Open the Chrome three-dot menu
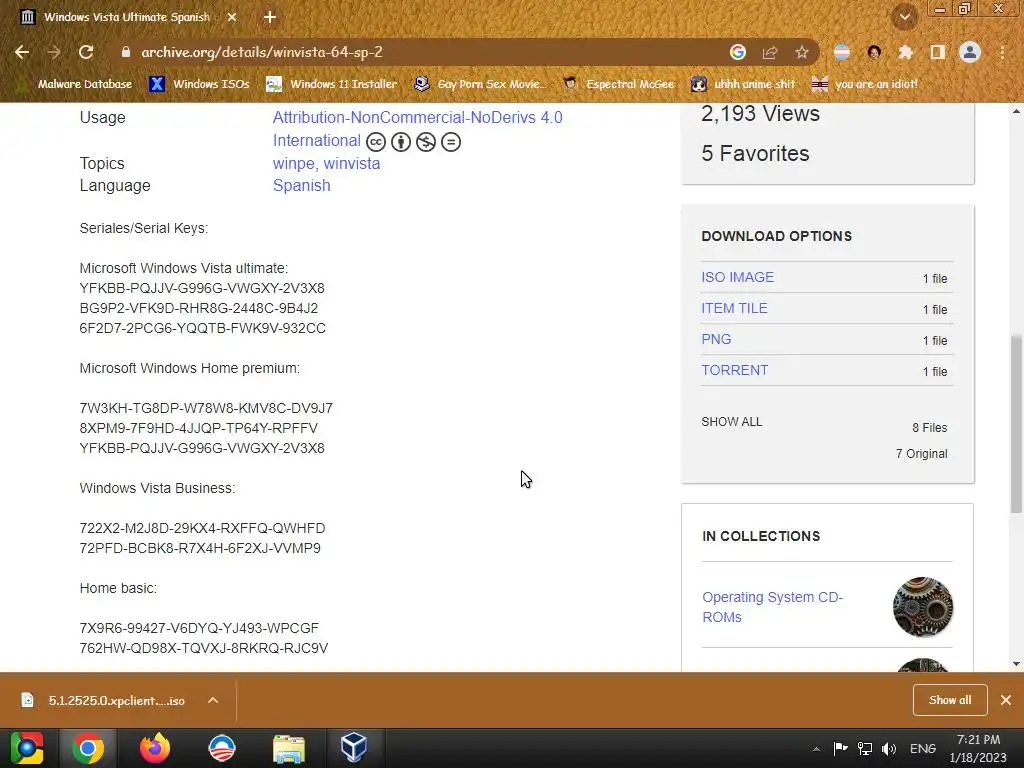 pyautogui.click(x=1002, y=52)
